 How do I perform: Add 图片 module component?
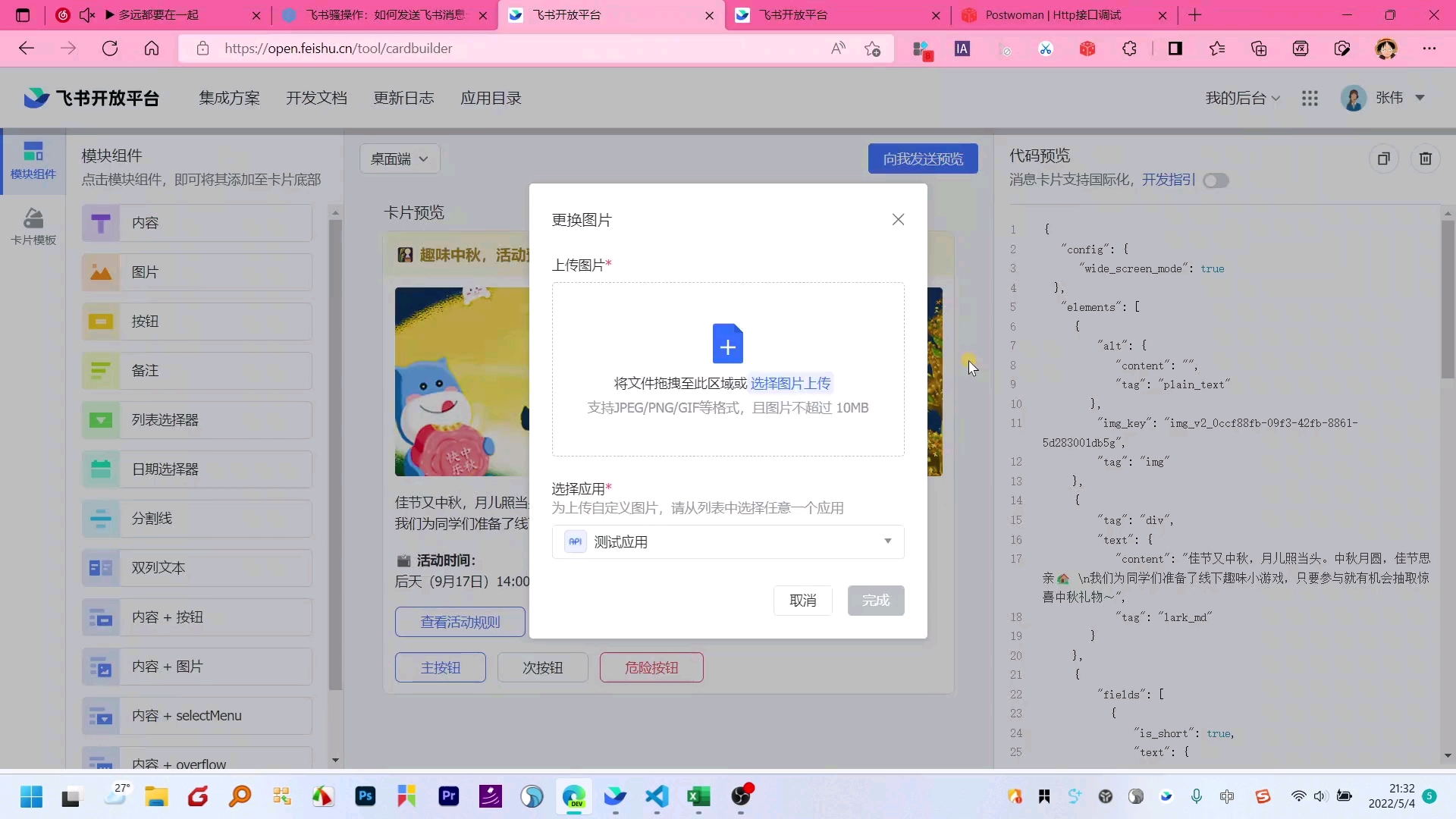click(x=197, y=272)
